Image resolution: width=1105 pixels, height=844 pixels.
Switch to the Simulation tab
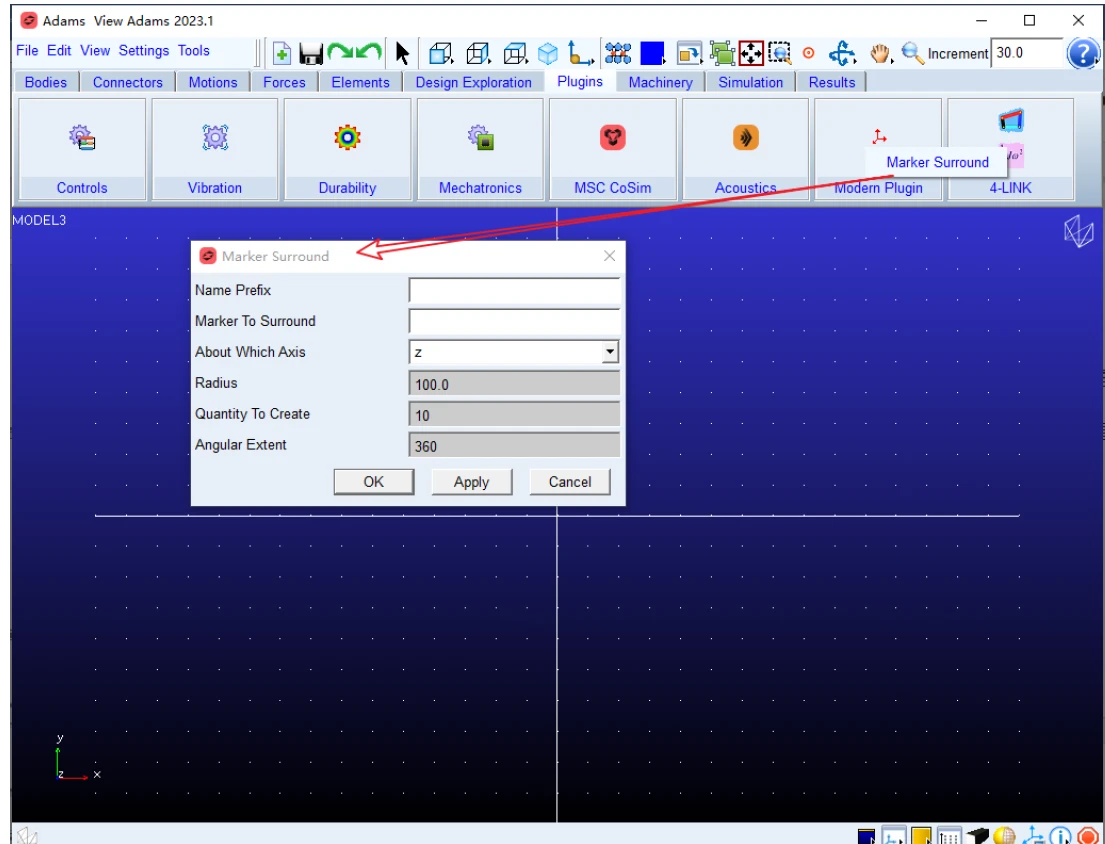751,82
